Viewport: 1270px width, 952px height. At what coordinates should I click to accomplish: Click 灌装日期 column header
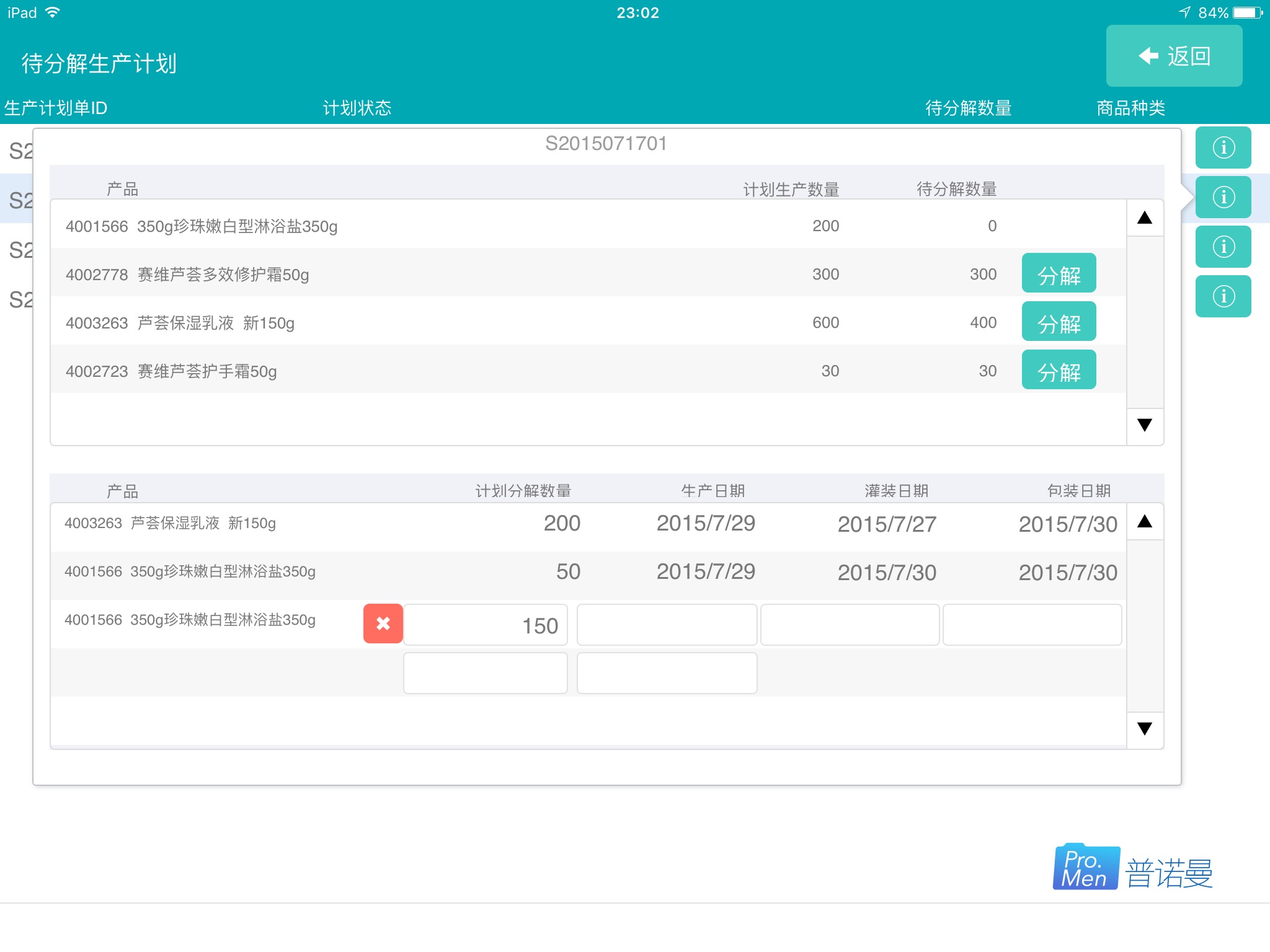click(x=897, y=491)
